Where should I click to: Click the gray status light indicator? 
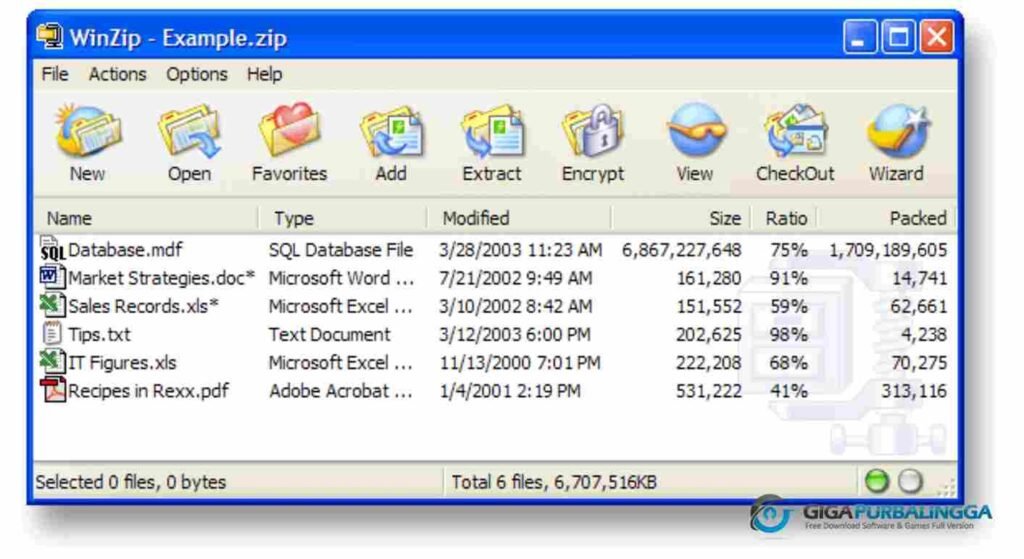[910, 481]
